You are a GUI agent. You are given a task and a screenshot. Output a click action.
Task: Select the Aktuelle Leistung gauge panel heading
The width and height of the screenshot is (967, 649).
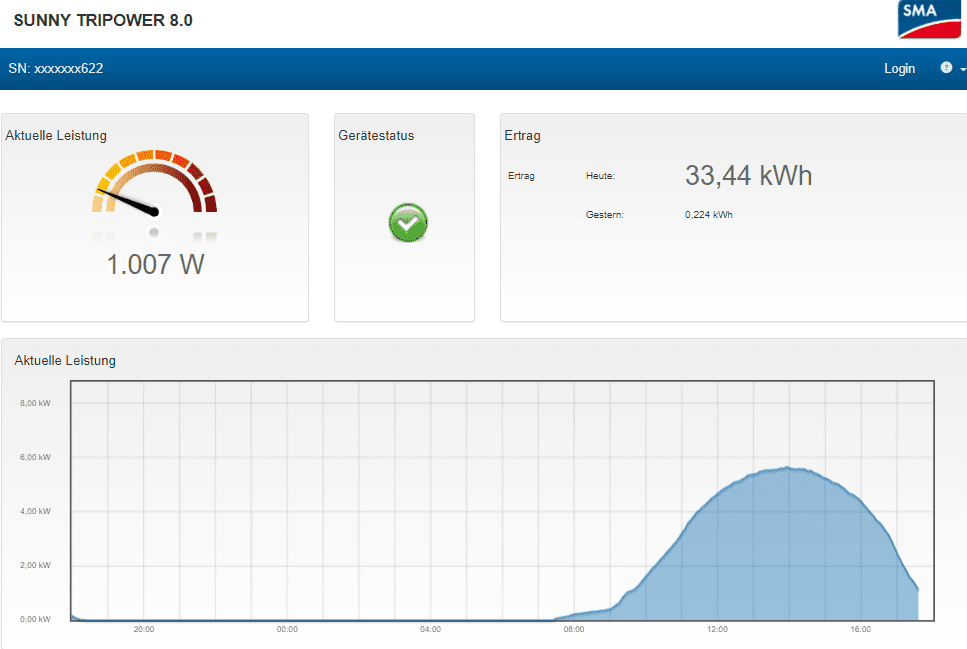56,135
